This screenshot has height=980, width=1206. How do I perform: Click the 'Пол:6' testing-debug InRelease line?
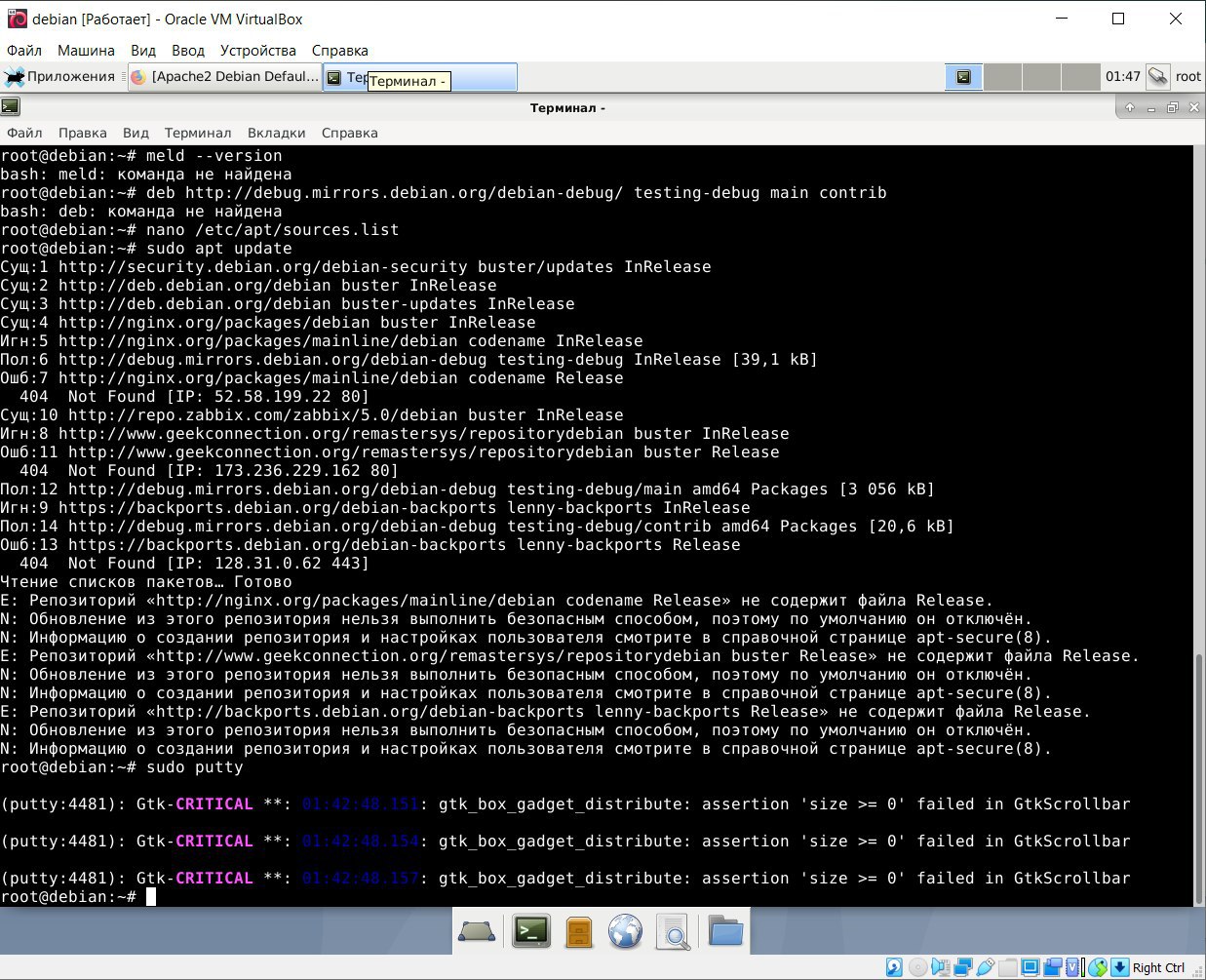(408, 360)
